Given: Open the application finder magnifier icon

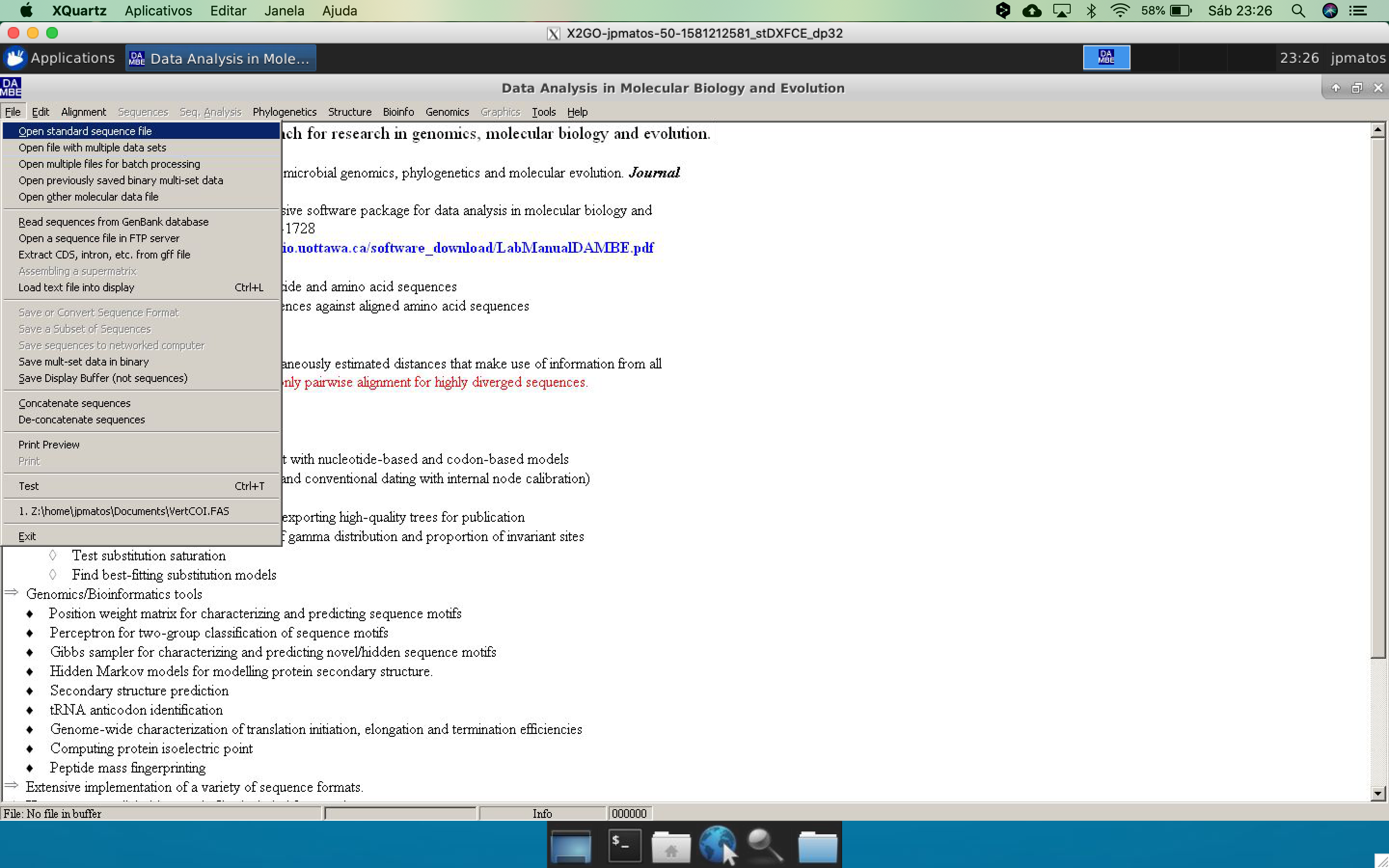Looking at the screenshot, I should pos(764,844).
